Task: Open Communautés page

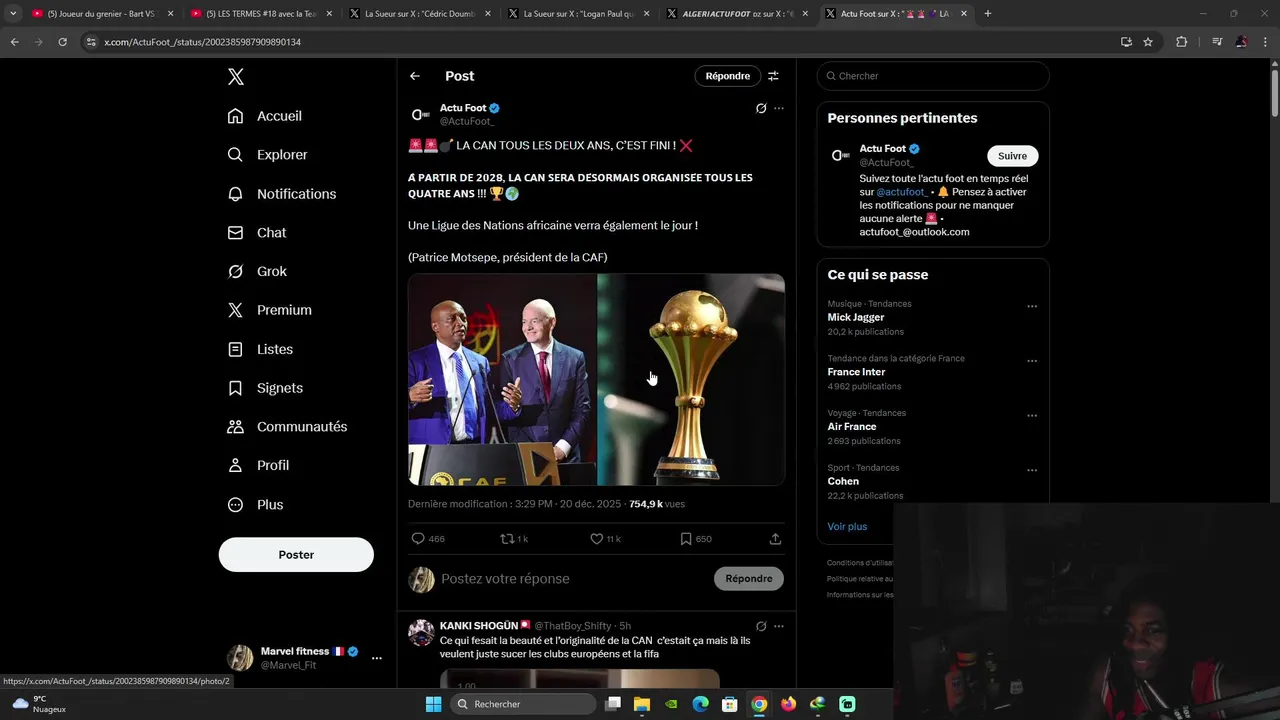Action: click(287, 427)
